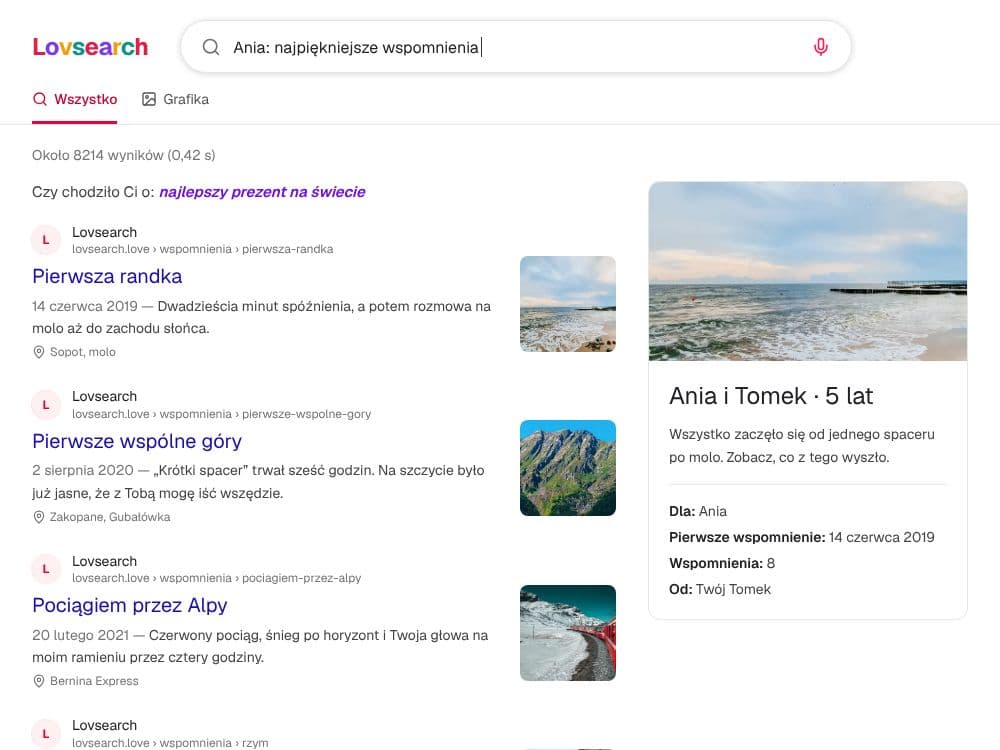Screen dimensions: 1000x750
Task: Click the beach thumbnail for Pierwsza randka
Action: coord(568,304)
